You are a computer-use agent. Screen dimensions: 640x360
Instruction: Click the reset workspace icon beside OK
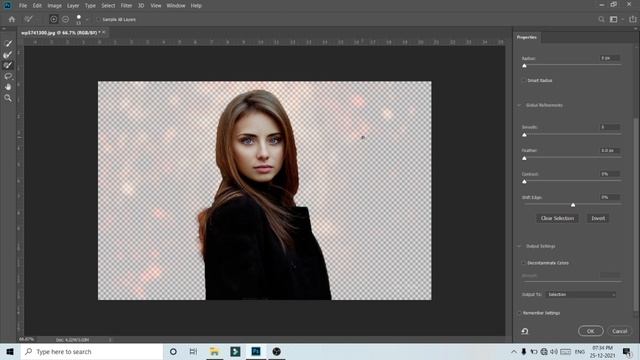(x=525, y=331)
